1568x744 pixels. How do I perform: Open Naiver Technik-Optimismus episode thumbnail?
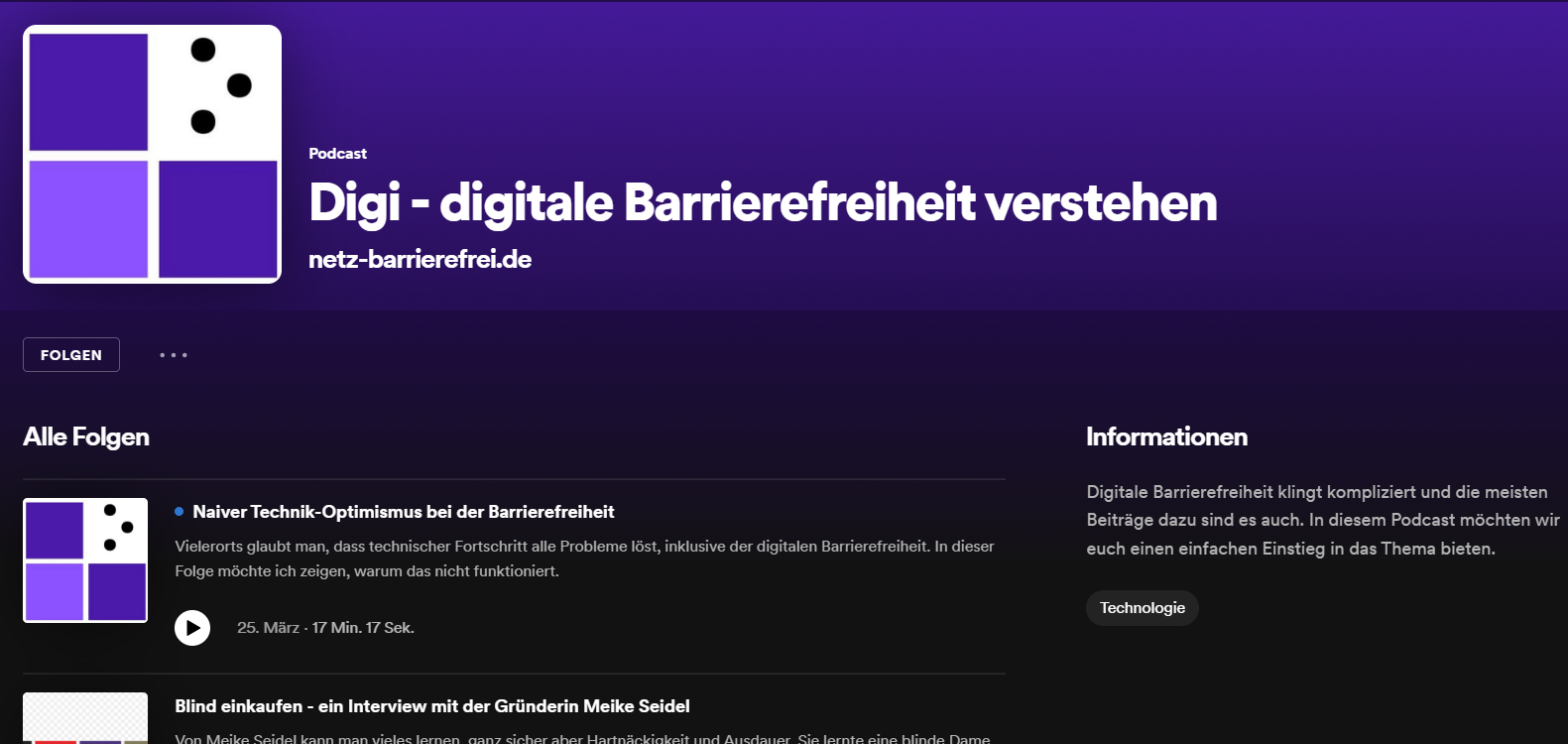point(85,560)
